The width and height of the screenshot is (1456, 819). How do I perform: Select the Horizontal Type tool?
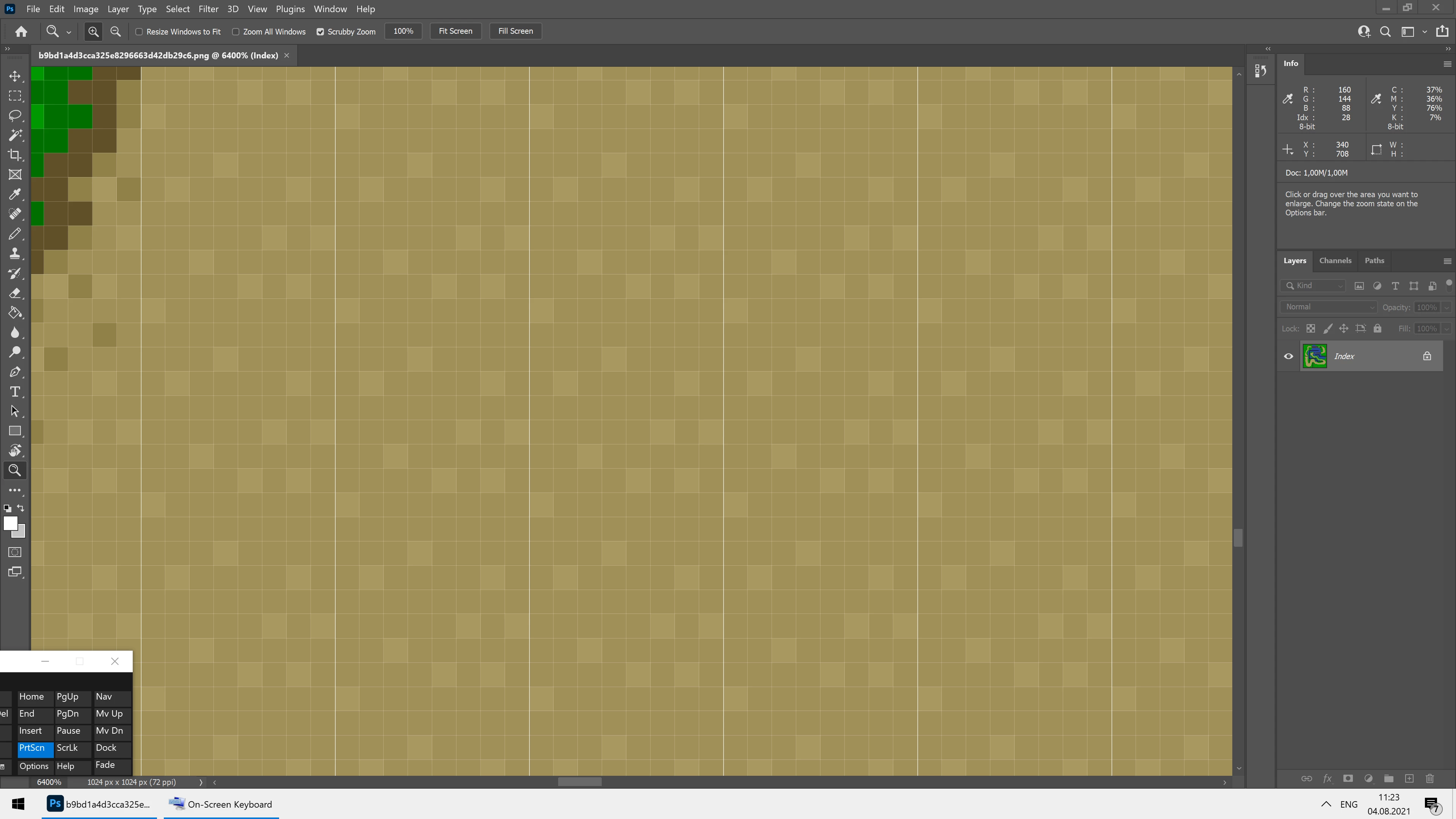15,392
